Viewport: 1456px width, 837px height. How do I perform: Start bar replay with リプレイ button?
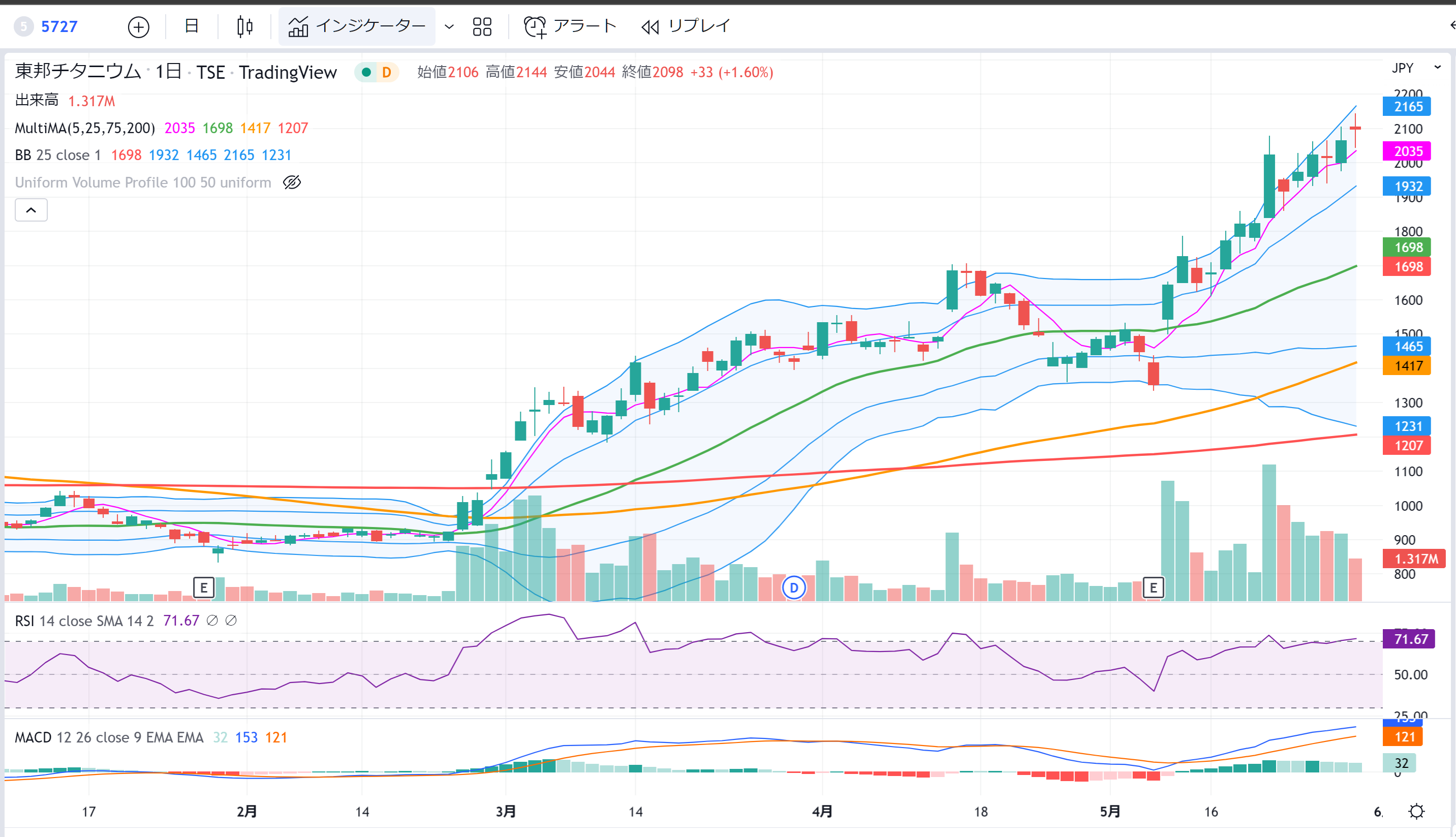pyautogui.click(x=685, y=26)
